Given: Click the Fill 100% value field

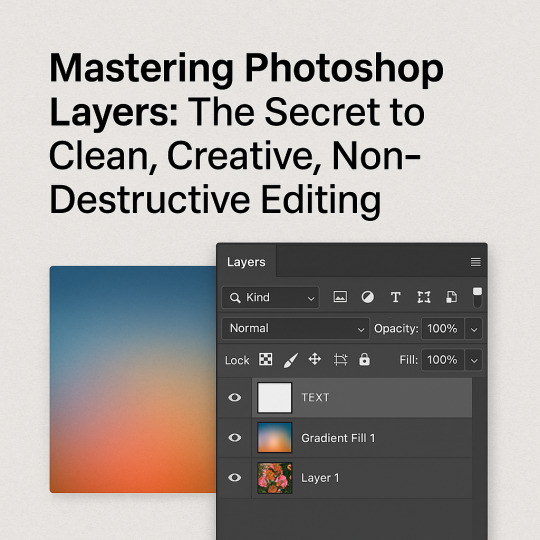Looking at the screenshot, I should coord(443,360).
